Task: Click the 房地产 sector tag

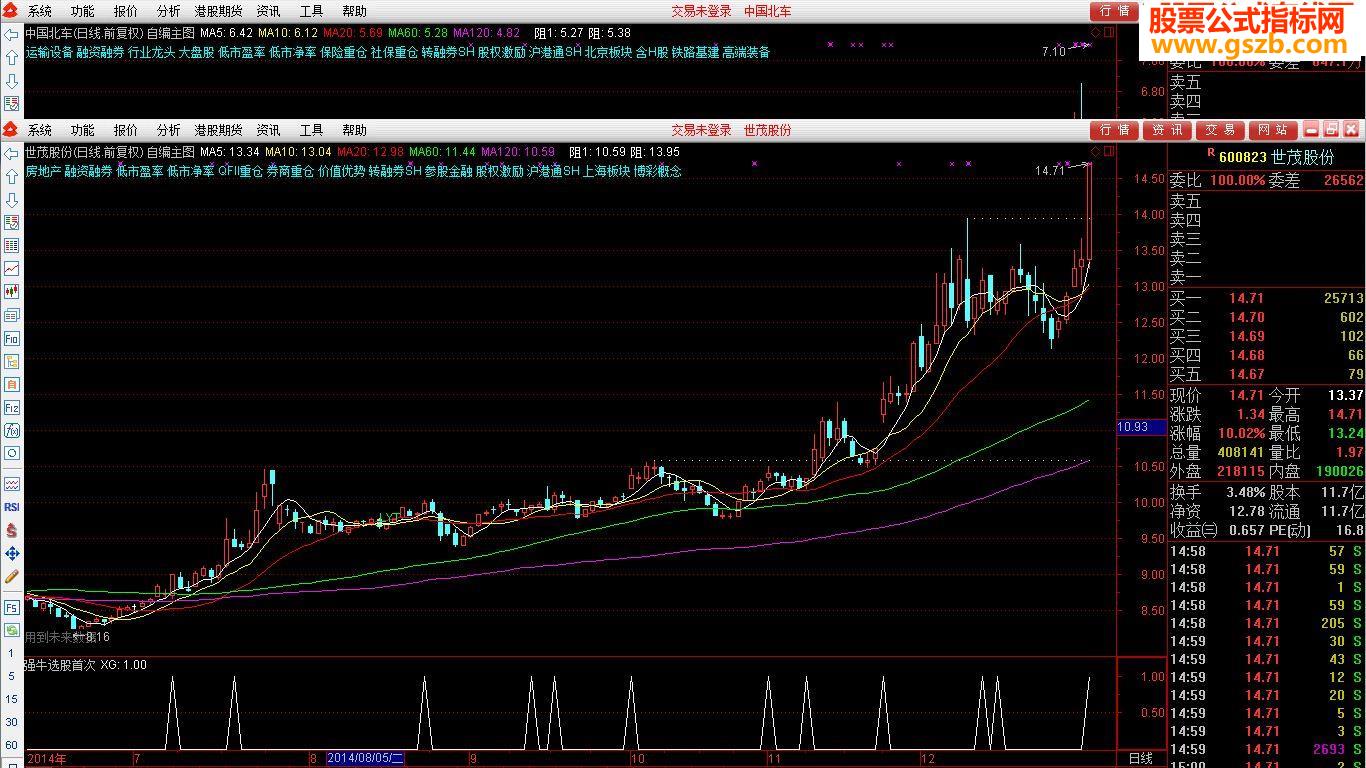Action: (x=43, y=171)
